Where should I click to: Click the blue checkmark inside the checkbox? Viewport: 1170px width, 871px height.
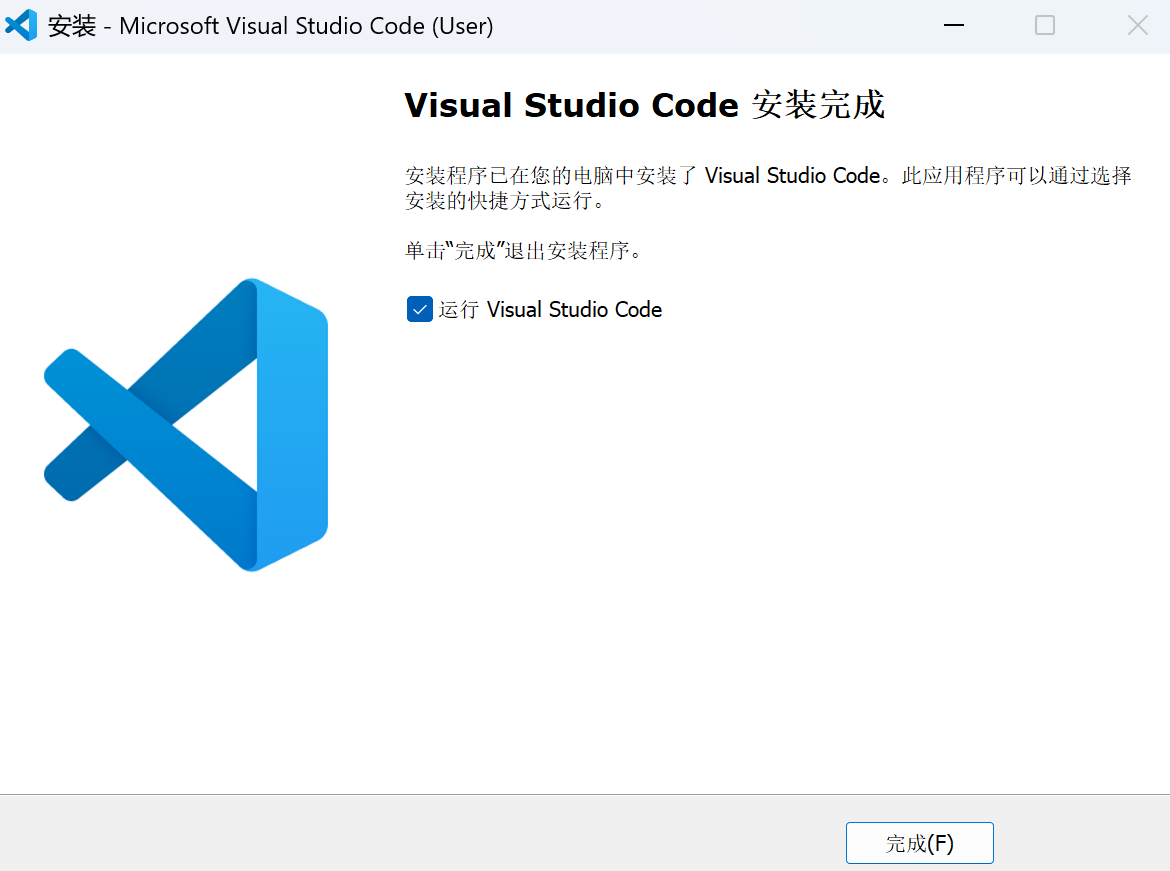point(419,309)
